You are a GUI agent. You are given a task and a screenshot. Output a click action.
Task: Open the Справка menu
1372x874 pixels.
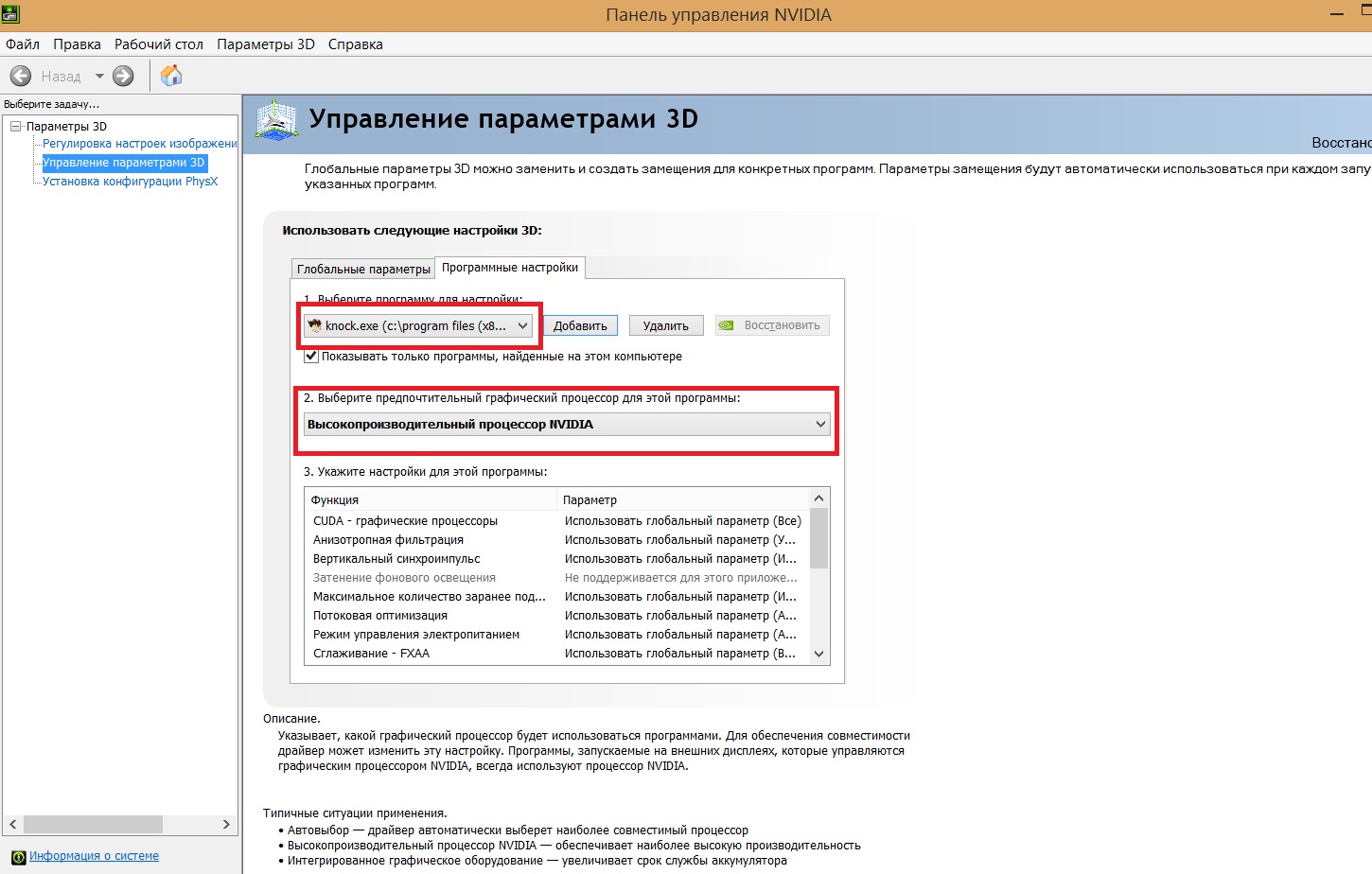[356, 44]
